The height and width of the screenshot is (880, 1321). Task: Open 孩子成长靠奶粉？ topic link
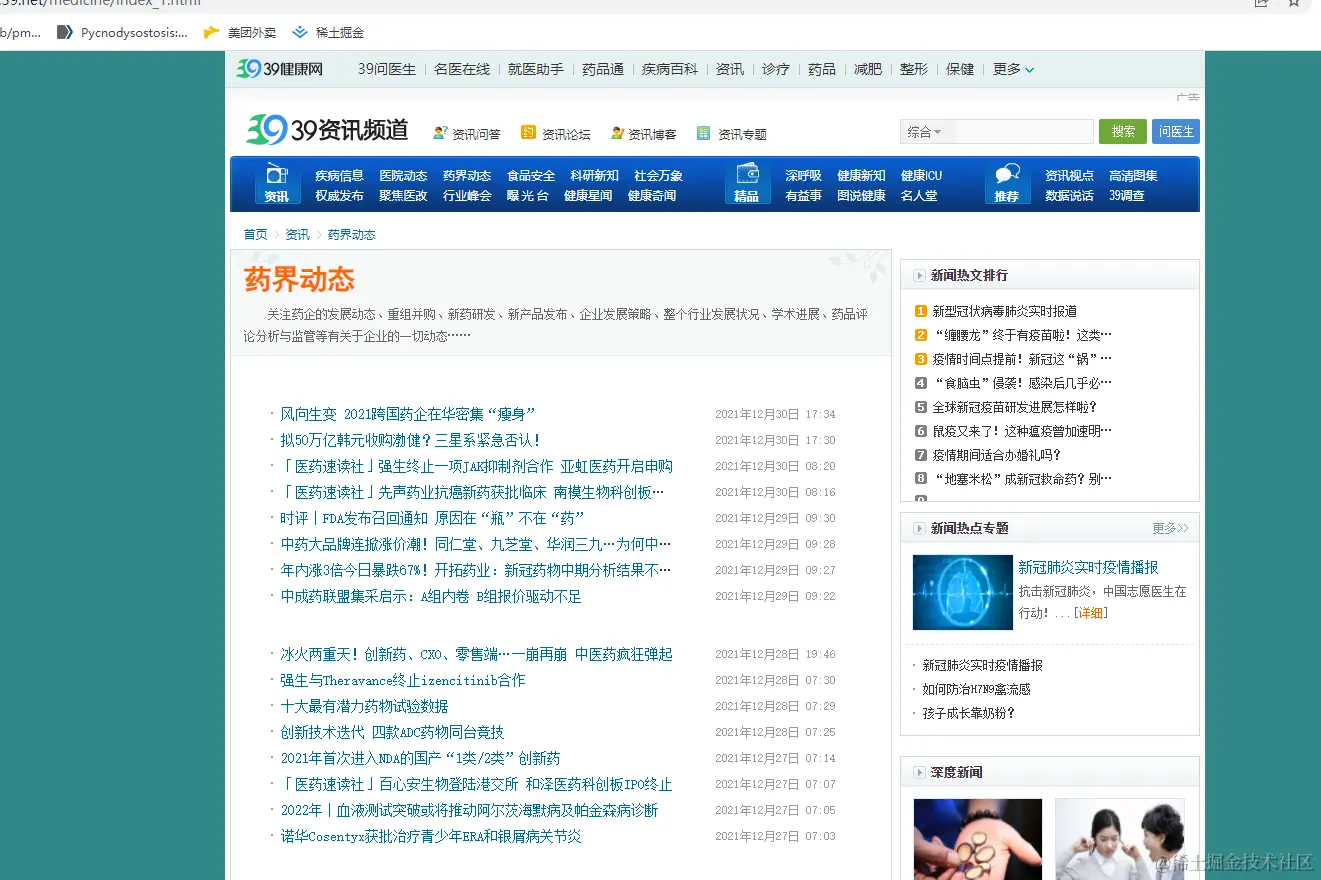(969, 713)
